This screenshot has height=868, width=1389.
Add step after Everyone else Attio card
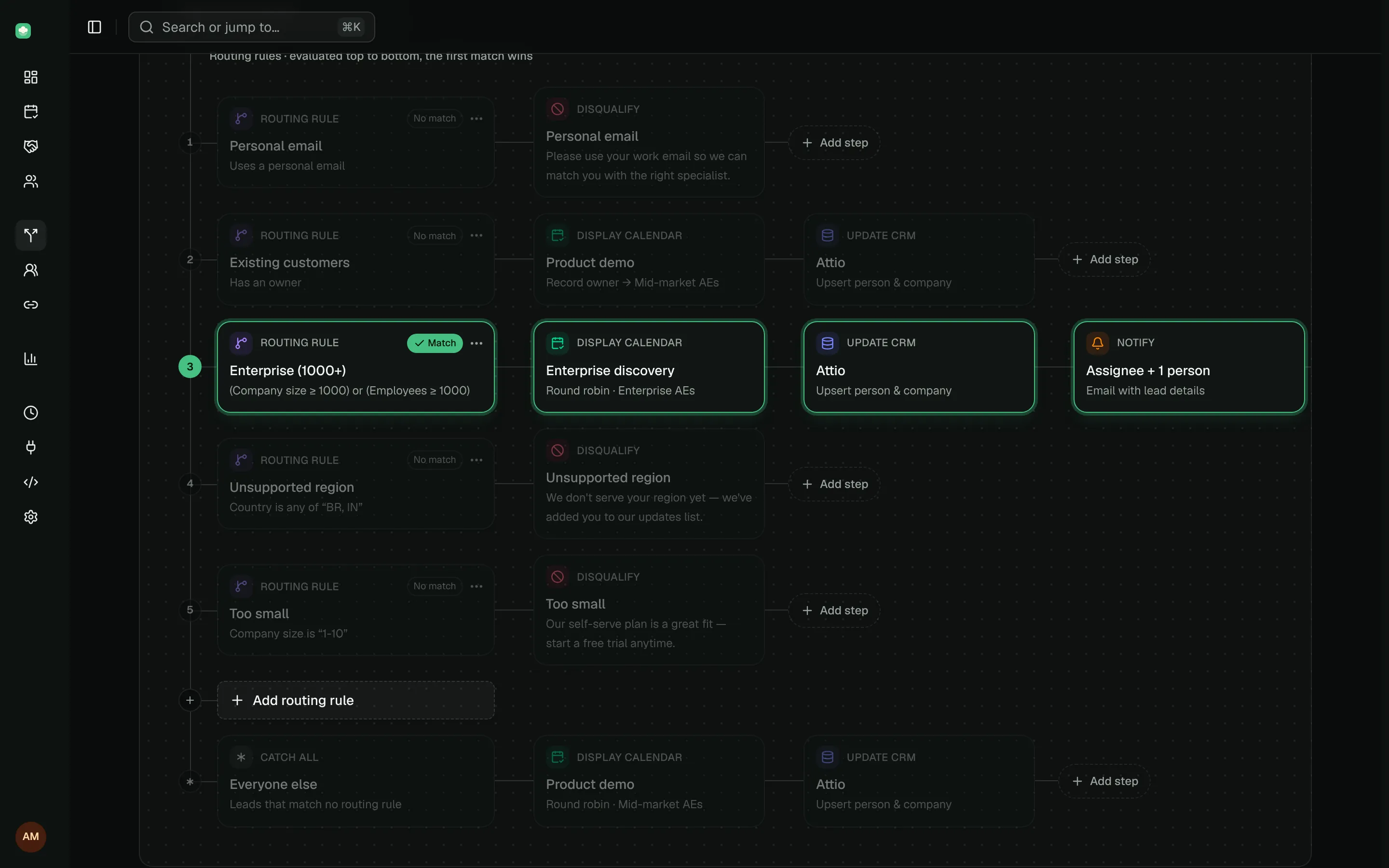tap(1105, 781)
